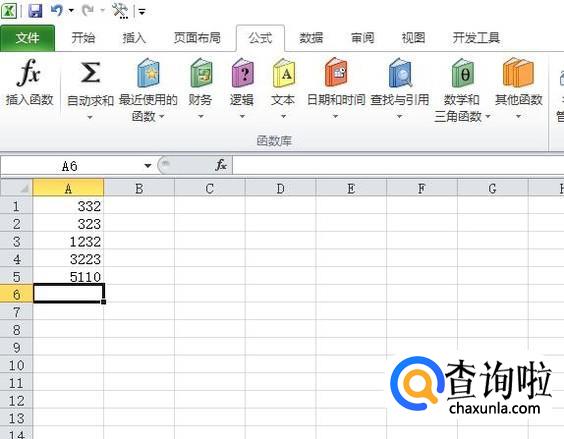This screenshot has height=439, width=564.
Task: Expand the Undo history dropdown arrow
Action: 71,11
